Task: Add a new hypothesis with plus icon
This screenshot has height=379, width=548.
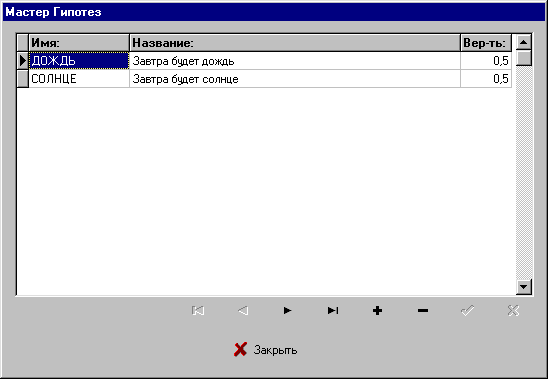Action: [377, 310]
